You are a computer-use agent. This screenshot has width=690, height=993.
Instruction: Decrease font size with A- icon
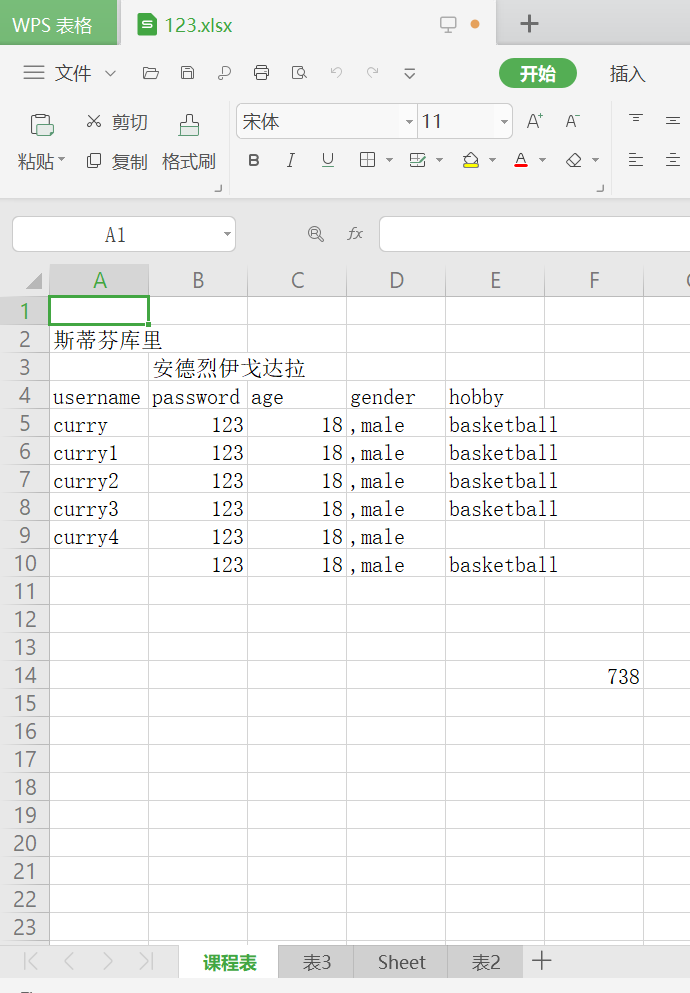[x=572, y=121]
